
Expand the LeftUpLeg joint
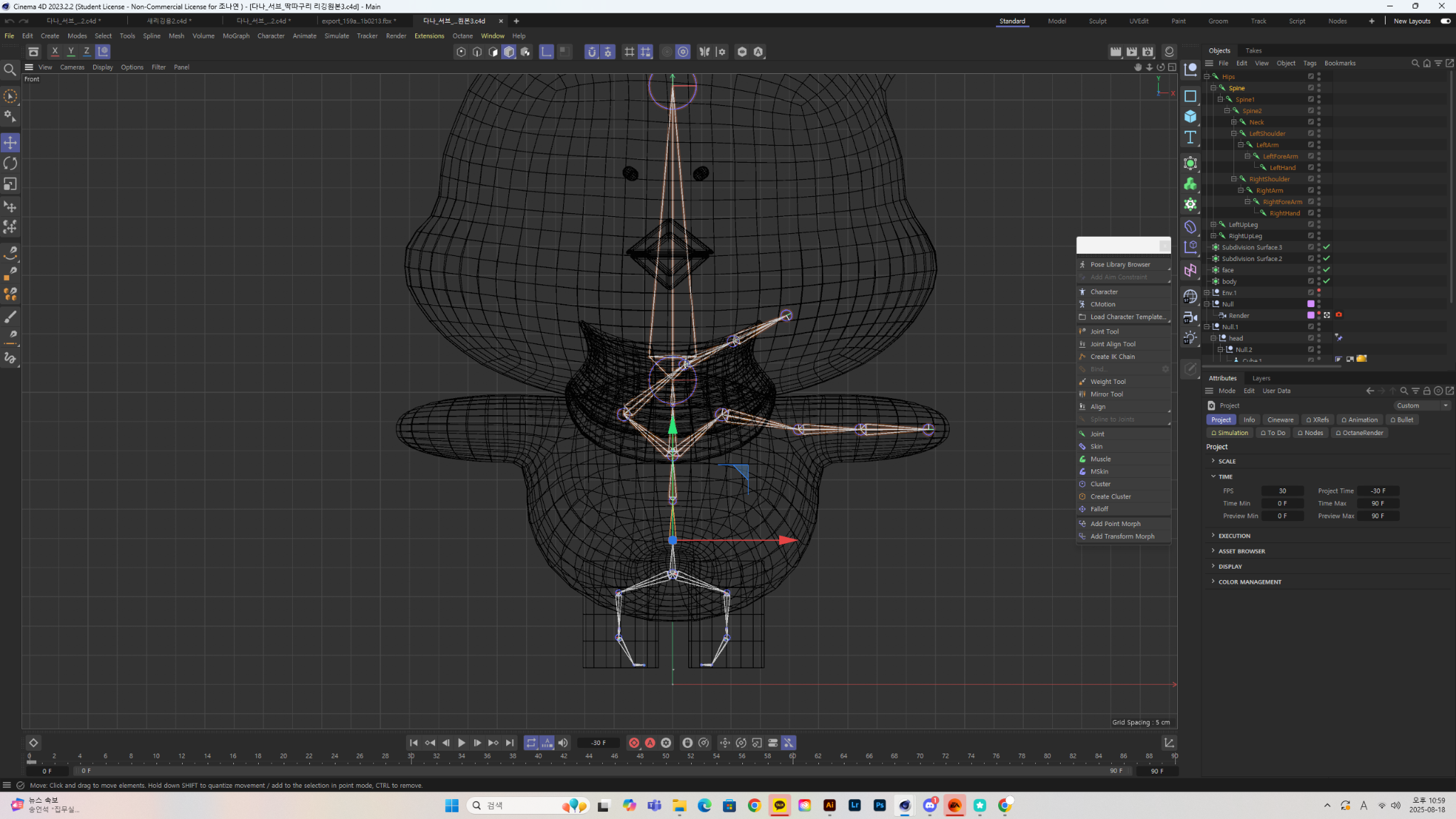1213,225
